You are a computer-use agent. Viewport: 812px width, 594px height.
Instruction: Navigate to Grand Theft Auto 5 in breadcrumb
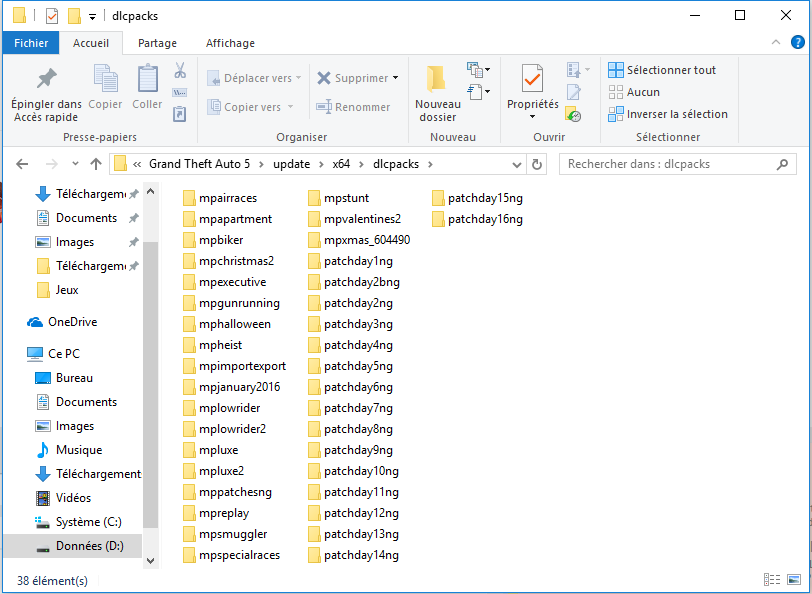199,164
